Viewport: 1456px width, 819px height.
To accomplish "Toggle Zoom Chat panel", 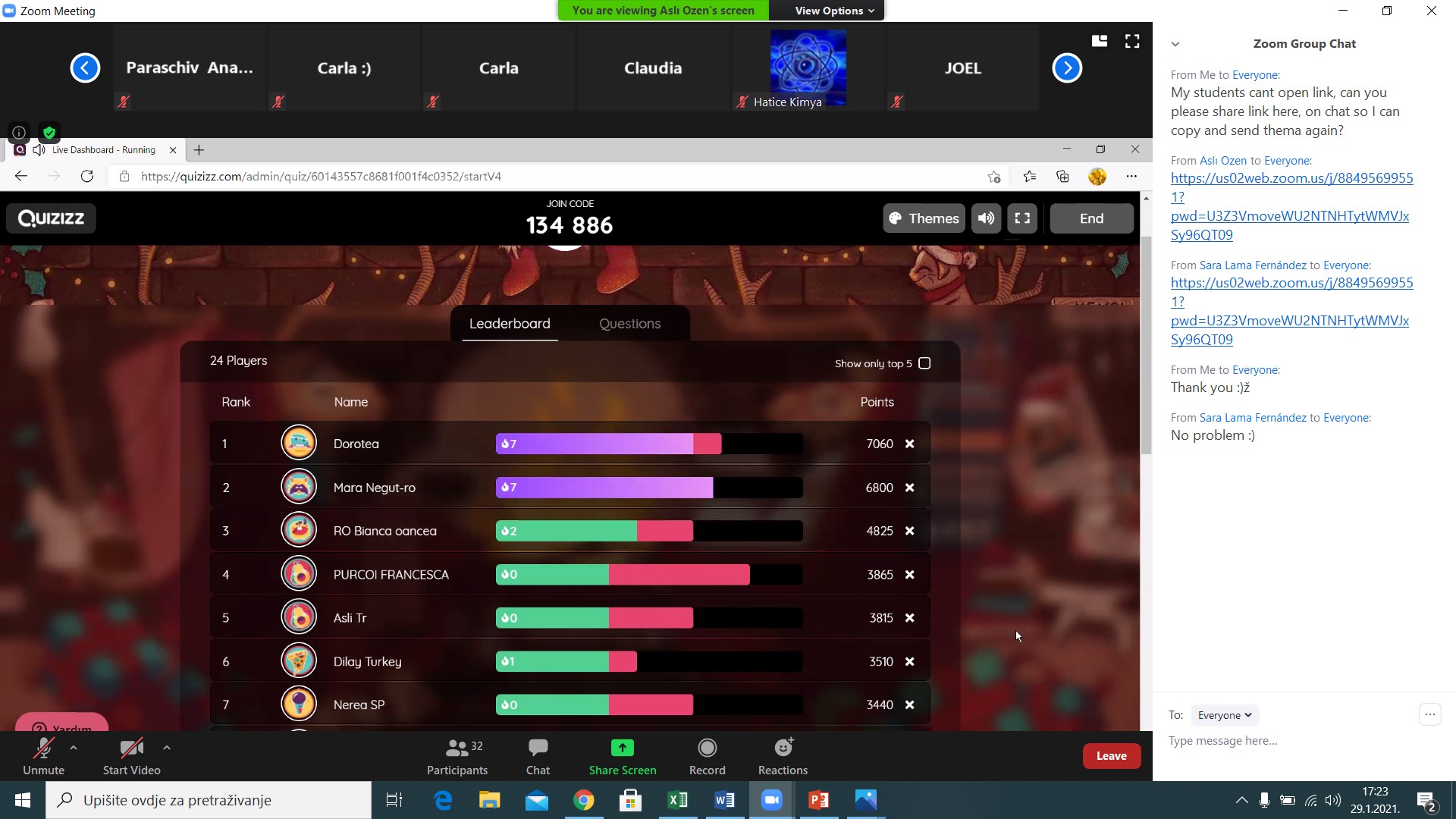I will coord(538,757).
